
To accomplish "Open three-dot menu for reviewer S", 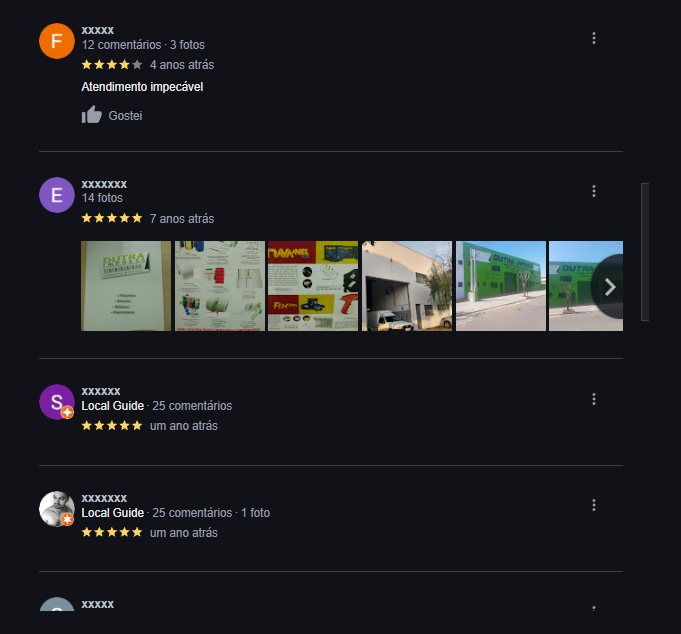I will pyautogui.click(x=594, y=399).
